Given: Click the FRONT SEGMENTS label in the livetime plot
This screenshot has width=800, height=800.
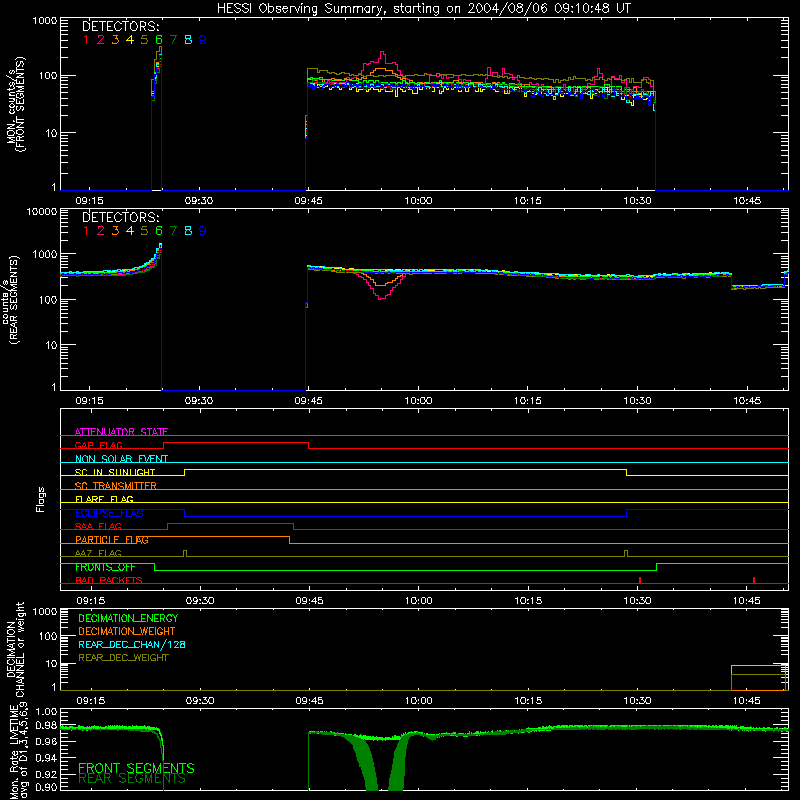Looking at the screenshot, I should point(136,768).
